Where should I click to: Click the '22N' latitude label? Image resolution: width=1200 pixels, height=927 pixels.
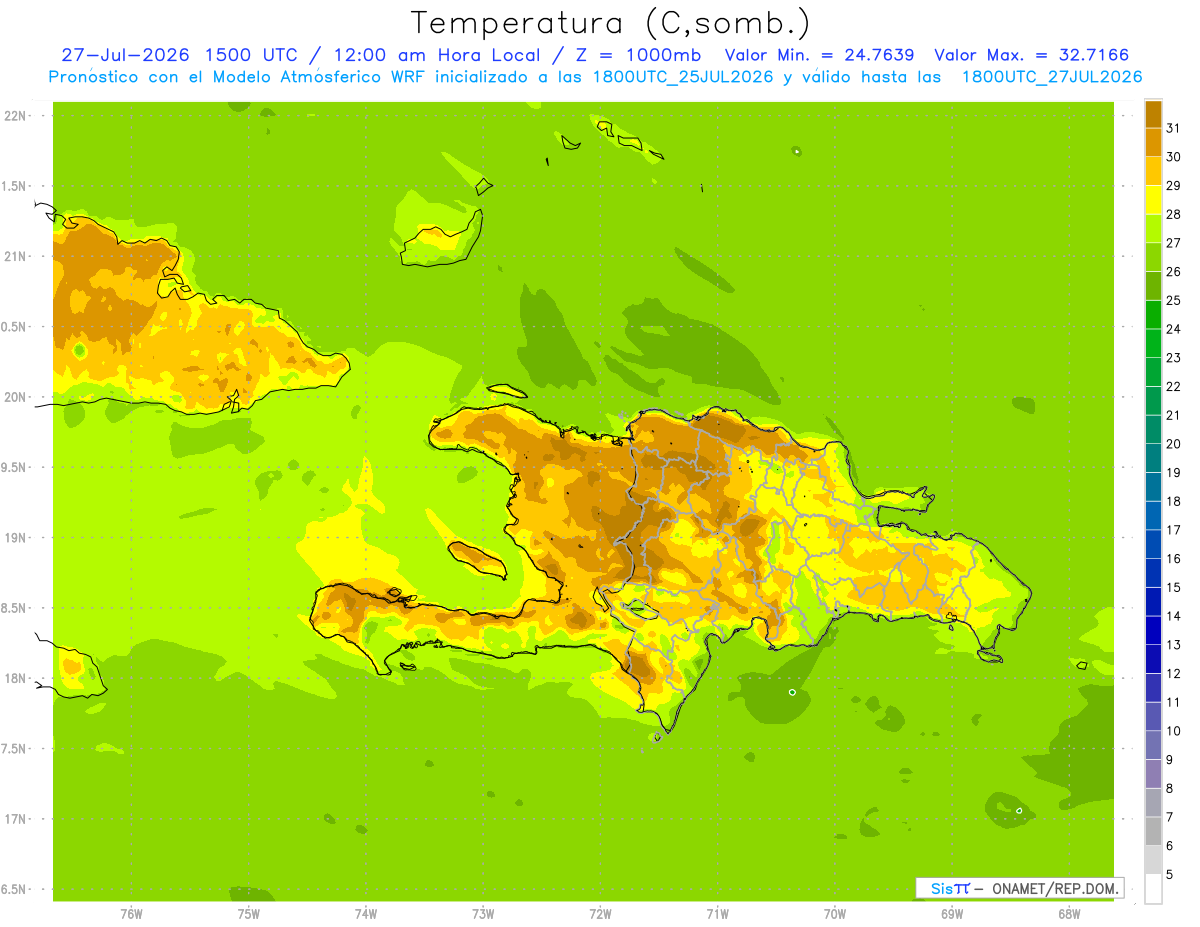[x=16, y=116]
